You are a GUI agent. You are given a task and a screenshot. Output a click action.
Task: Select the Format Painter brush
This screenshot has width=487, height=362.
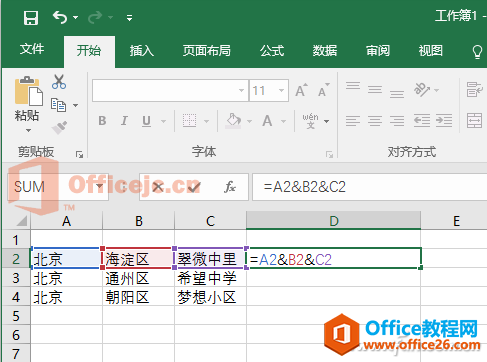pos(59,128)
